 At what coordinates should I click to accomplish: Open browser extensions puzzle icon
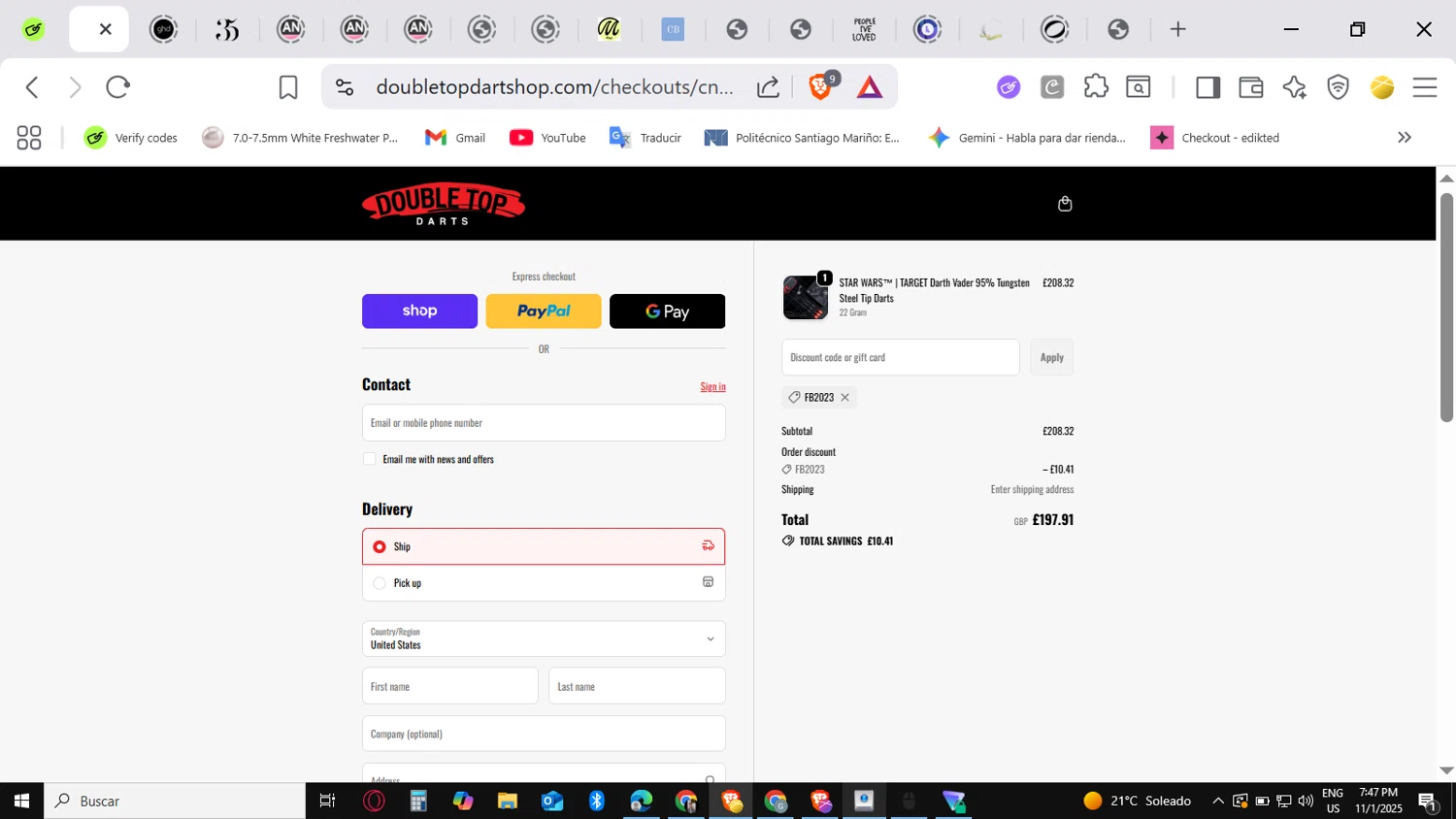click(x=1096, y=87)
